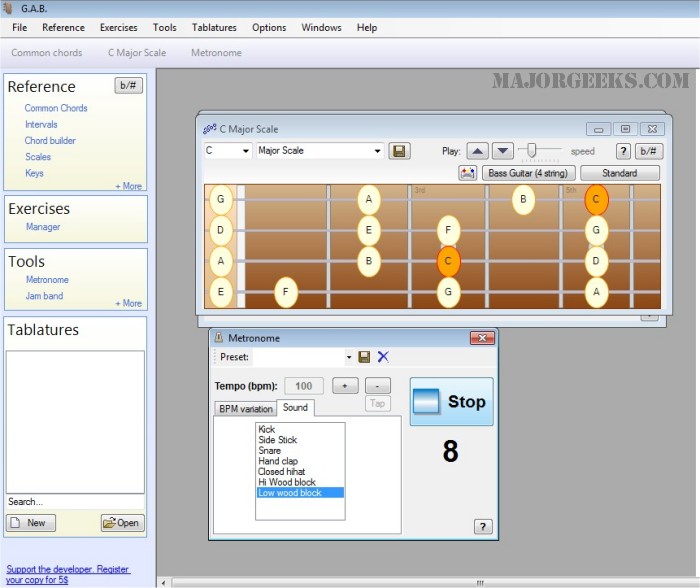Open the Help menu

pyautogui.click(x=367, y=28)
